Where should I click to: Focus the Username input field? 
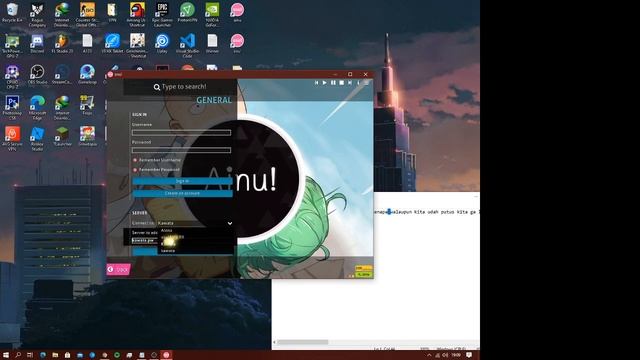(181, 133)
